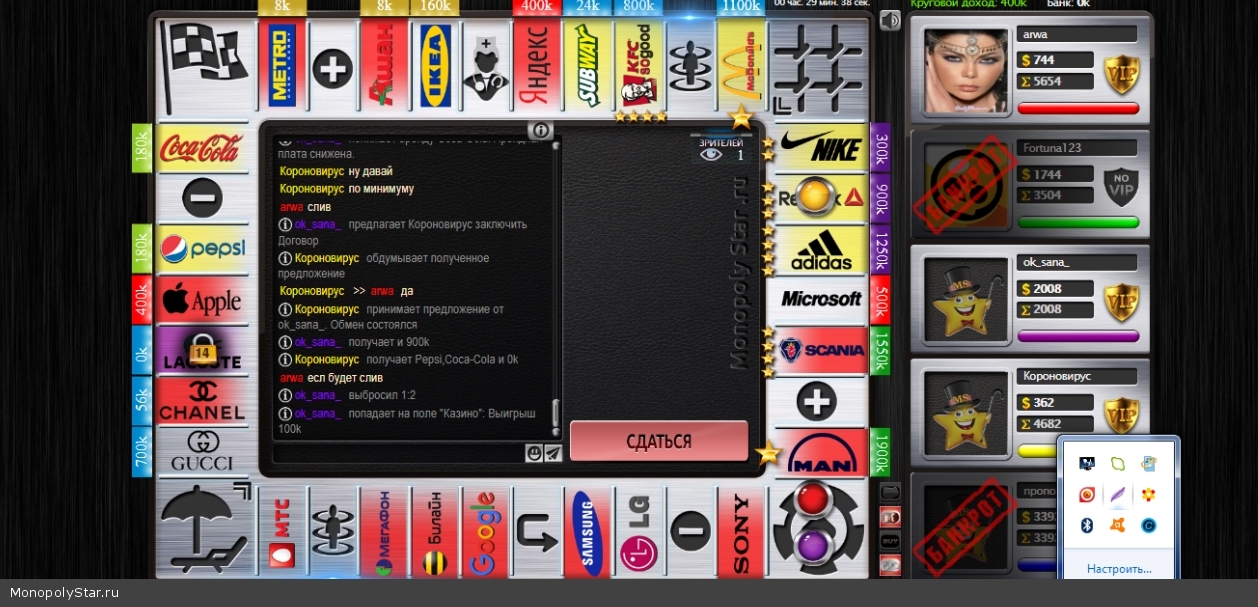Viewport: 1258px width, 607px height.
Task: Click ok_sana_'s purple color bar
Action: 1078,336
